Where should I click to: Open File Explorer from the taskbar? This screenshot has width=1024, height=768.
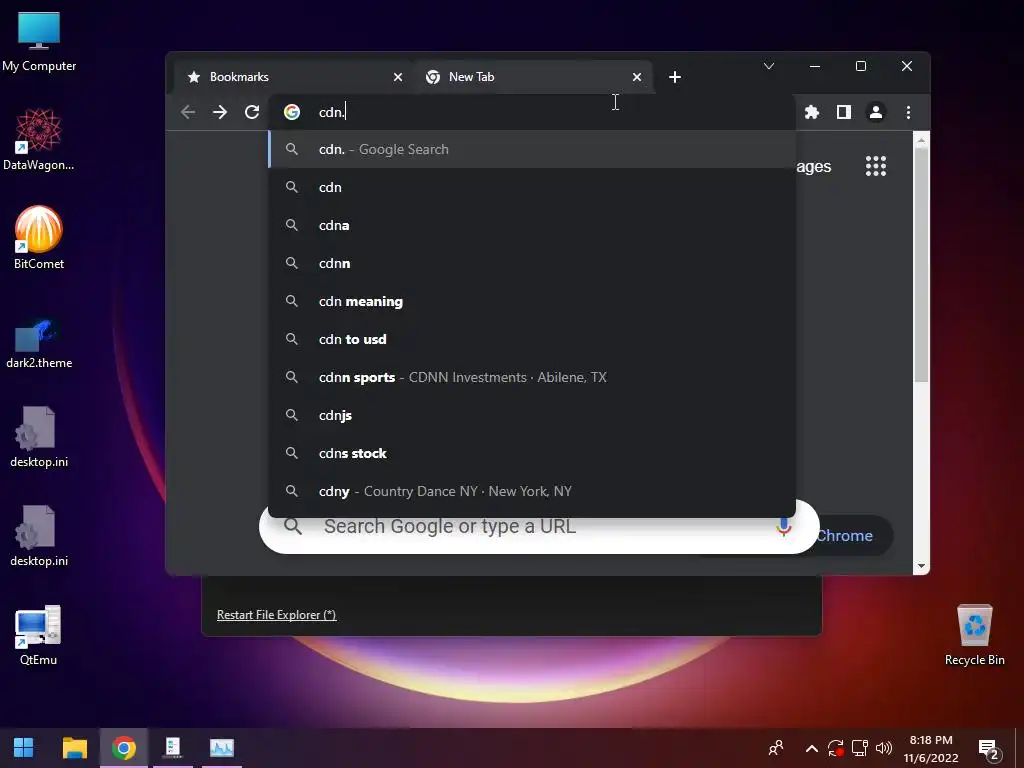click(x=74, y=748)
